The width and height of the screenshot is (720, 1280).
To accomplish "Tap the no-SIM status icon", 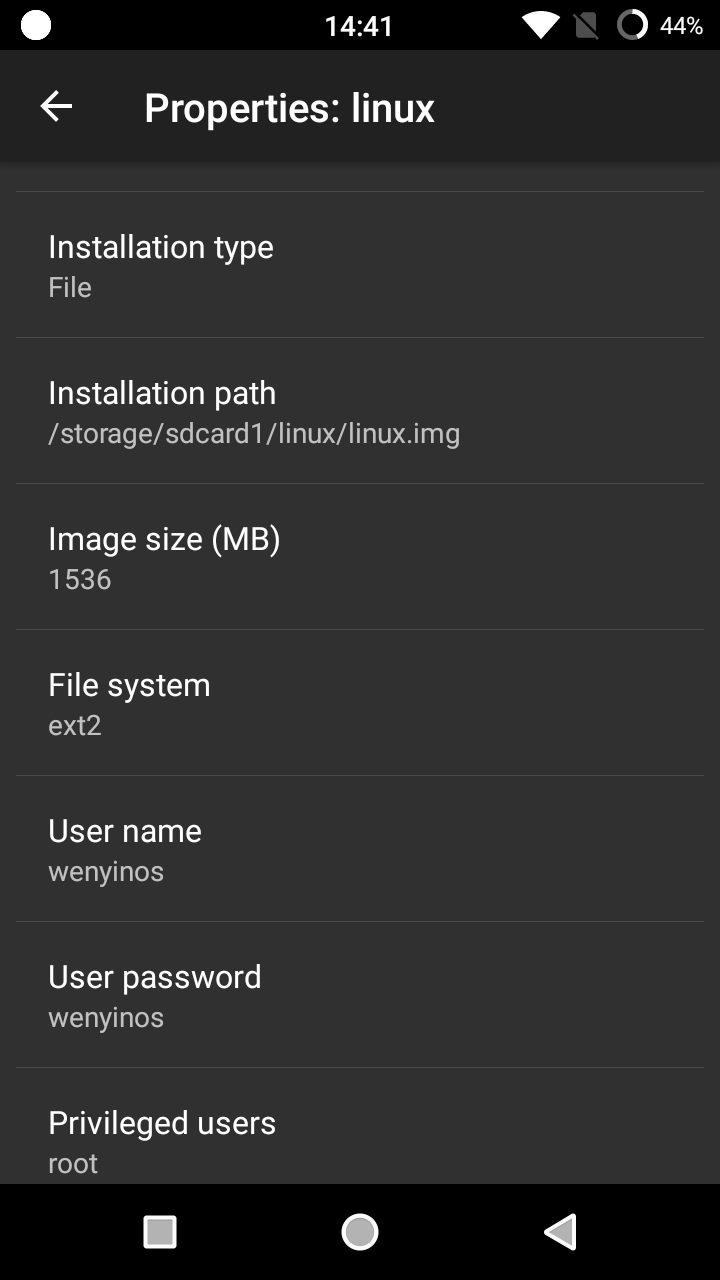I will tap(586, 25).
